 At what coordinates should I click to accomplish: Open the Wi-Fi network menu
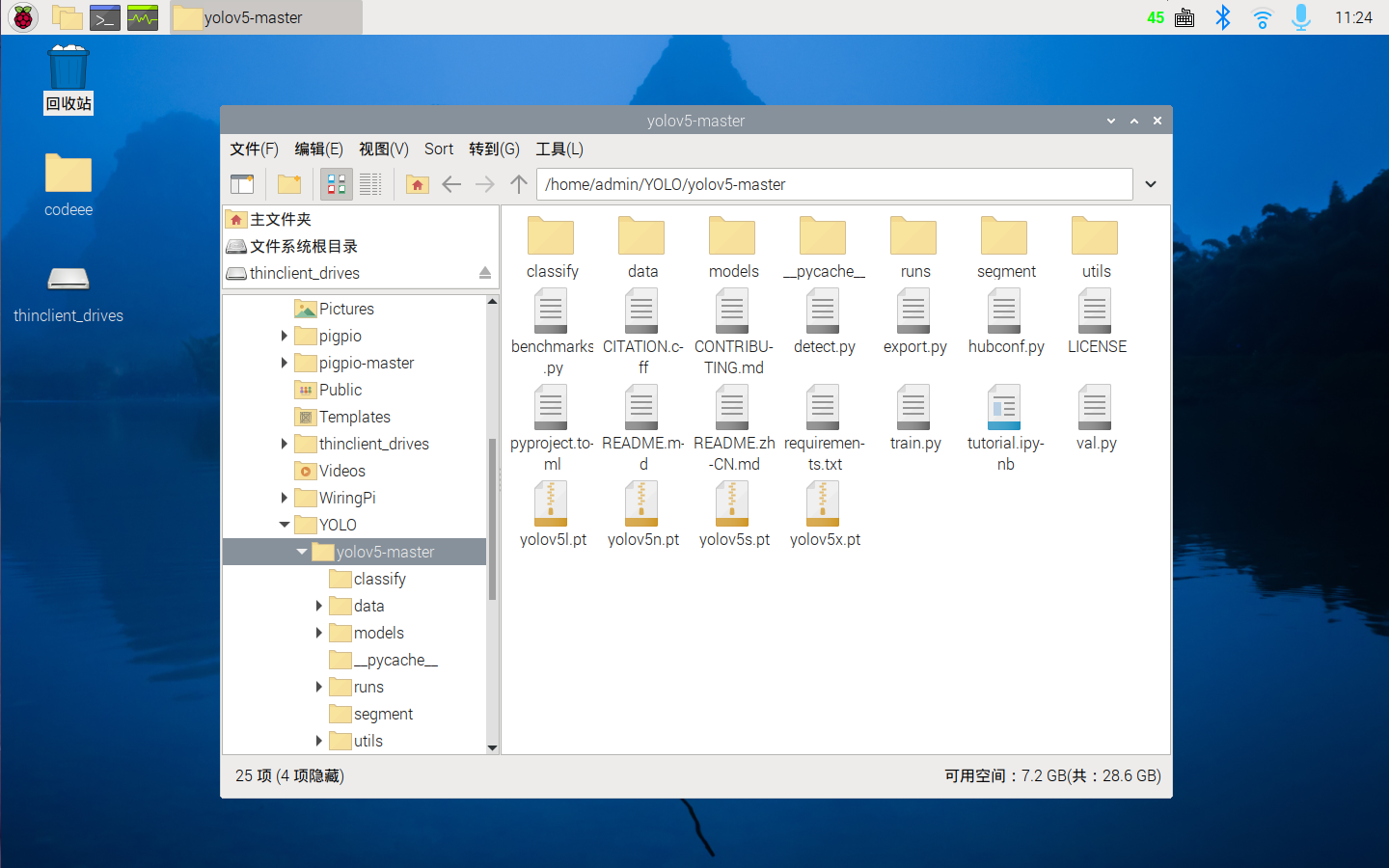pyautogui.click(x=1262, y=17)
